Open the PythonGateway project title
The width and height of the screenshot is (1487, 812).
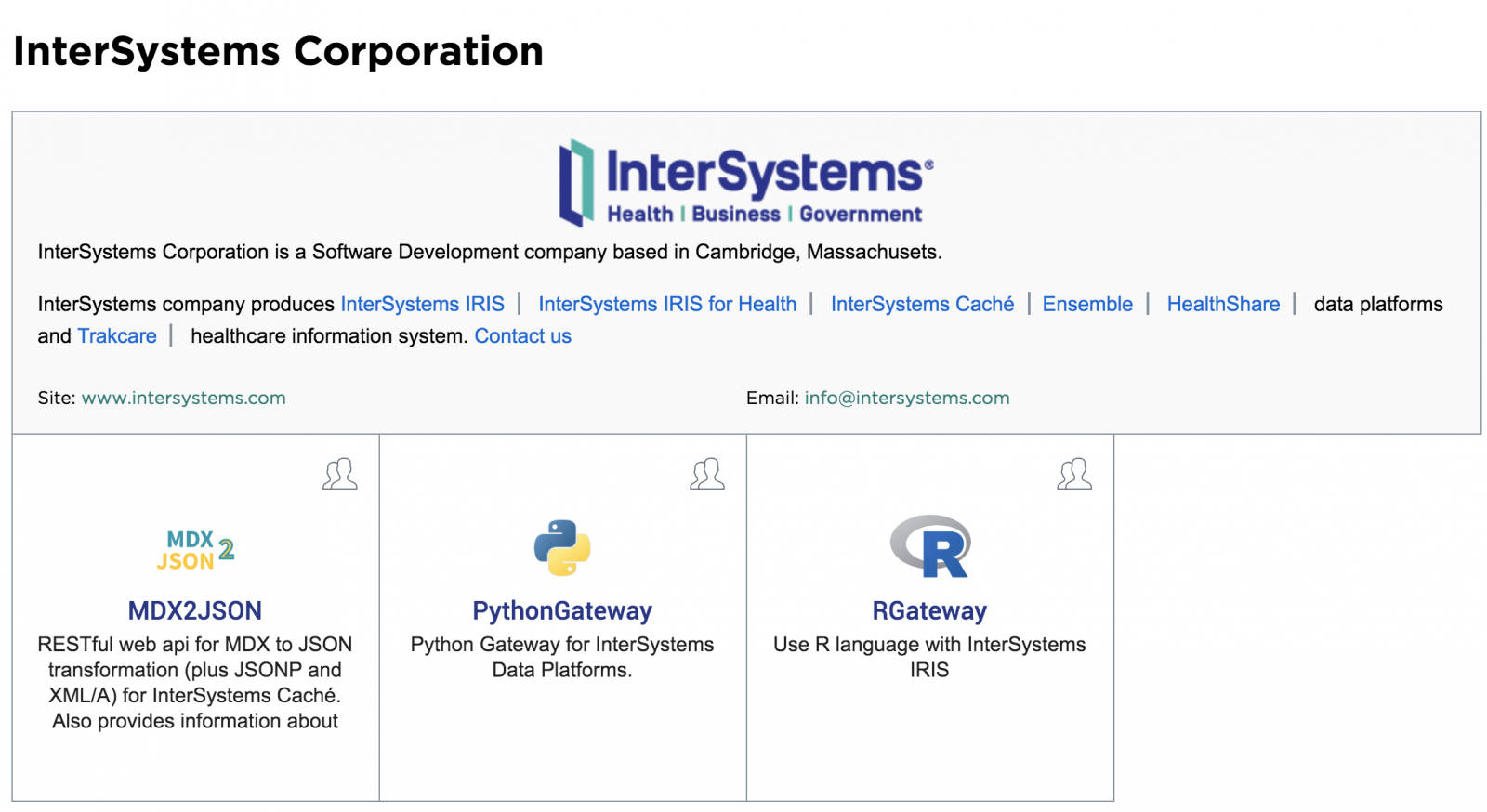tap(562, 611)
